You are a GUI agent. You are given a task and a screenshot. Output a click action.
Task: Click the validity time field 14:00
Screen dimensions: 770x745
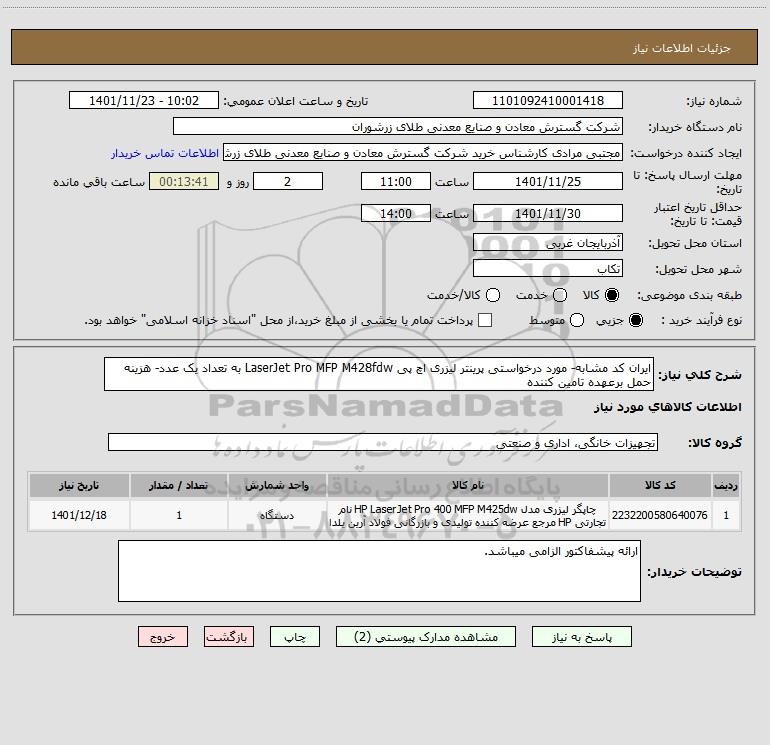(x=396, y=213)
